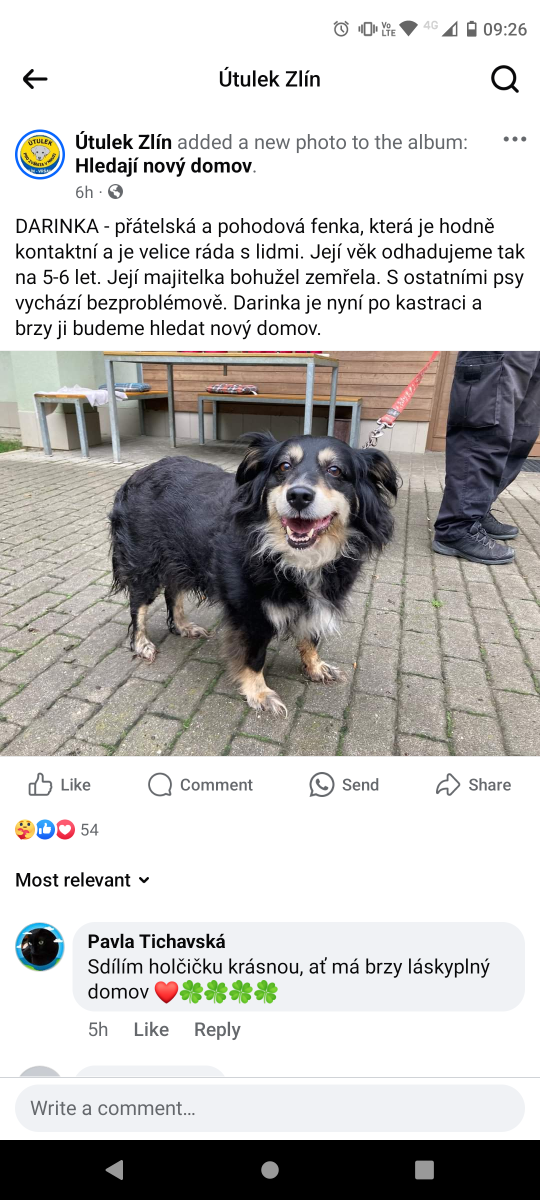Image resolution: width=540 pixels, height=1200 pixels.
Task: Open the Hledají nový domov album link
Action: pyautogui.click(x=164, y=166)
